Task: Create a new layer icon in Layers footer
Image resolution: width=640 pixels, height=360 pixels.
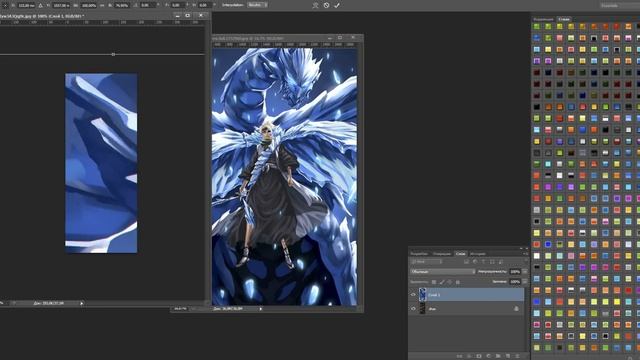Action: (508, 356)
